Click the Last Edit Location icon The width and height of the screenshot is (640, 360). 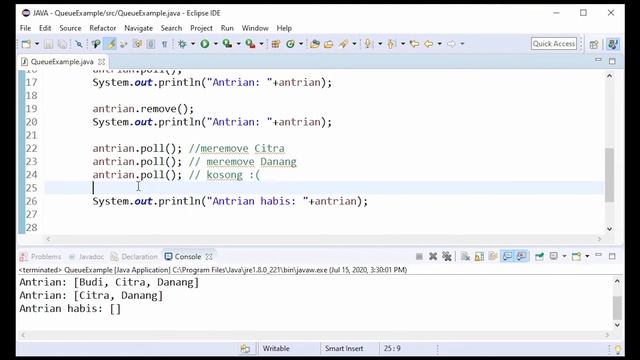coord(414,44)
